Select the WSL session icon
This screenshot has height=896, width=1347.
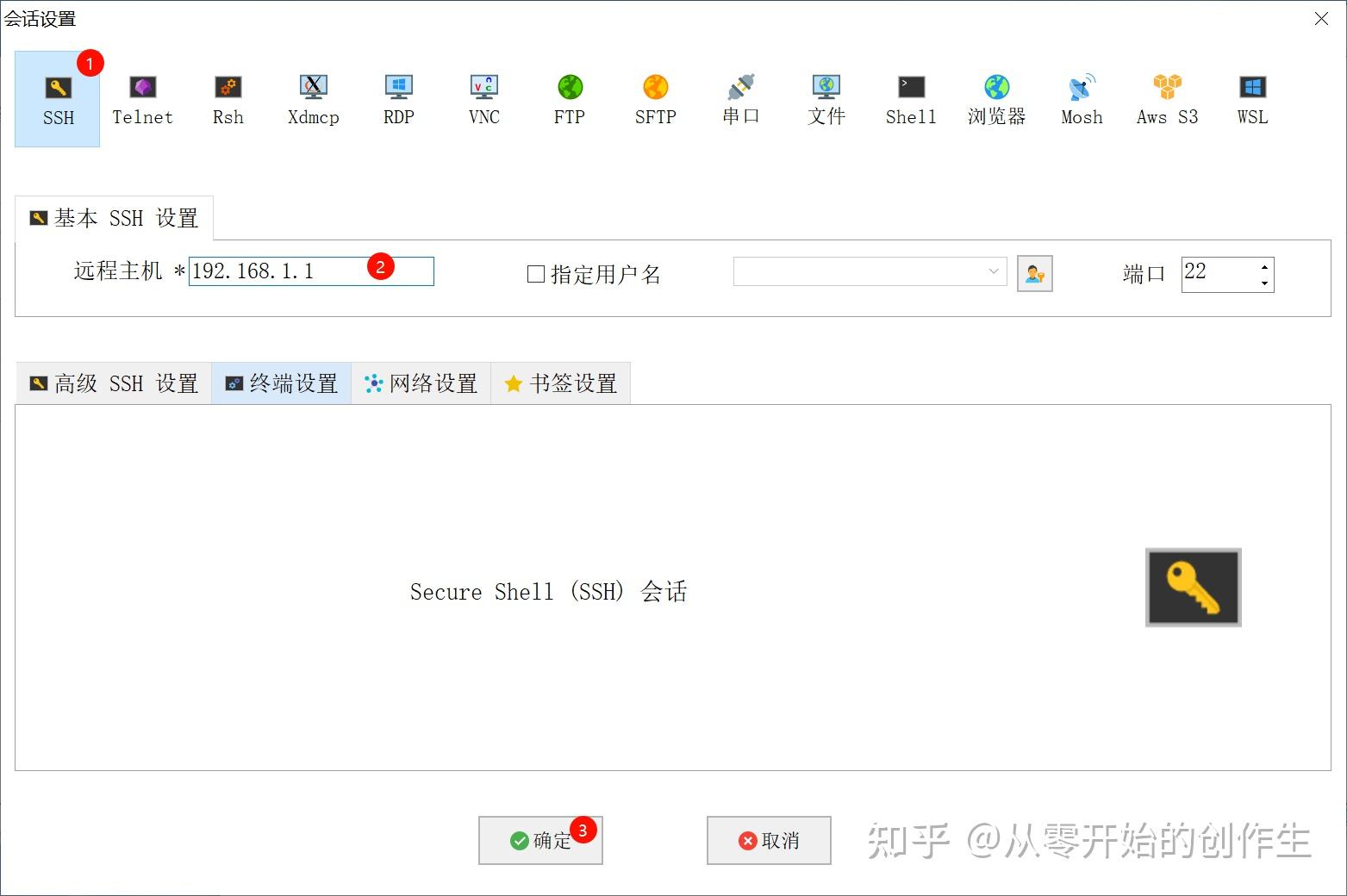1250,99
